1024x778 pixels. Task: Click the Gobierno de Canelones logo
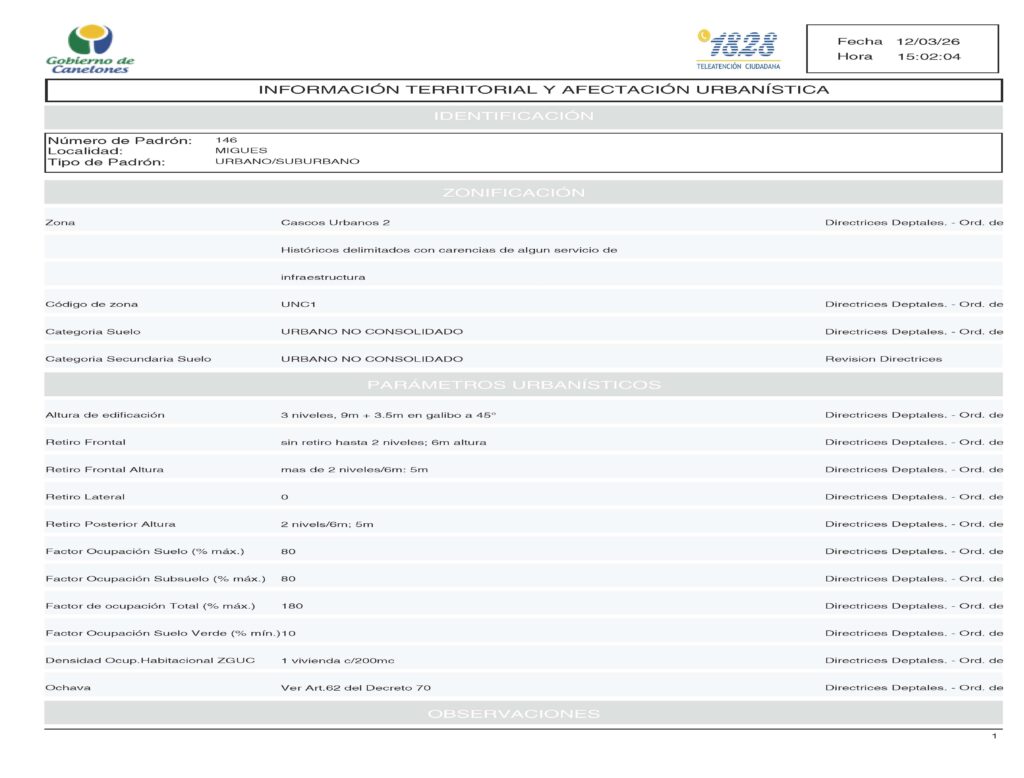(90, 49)
